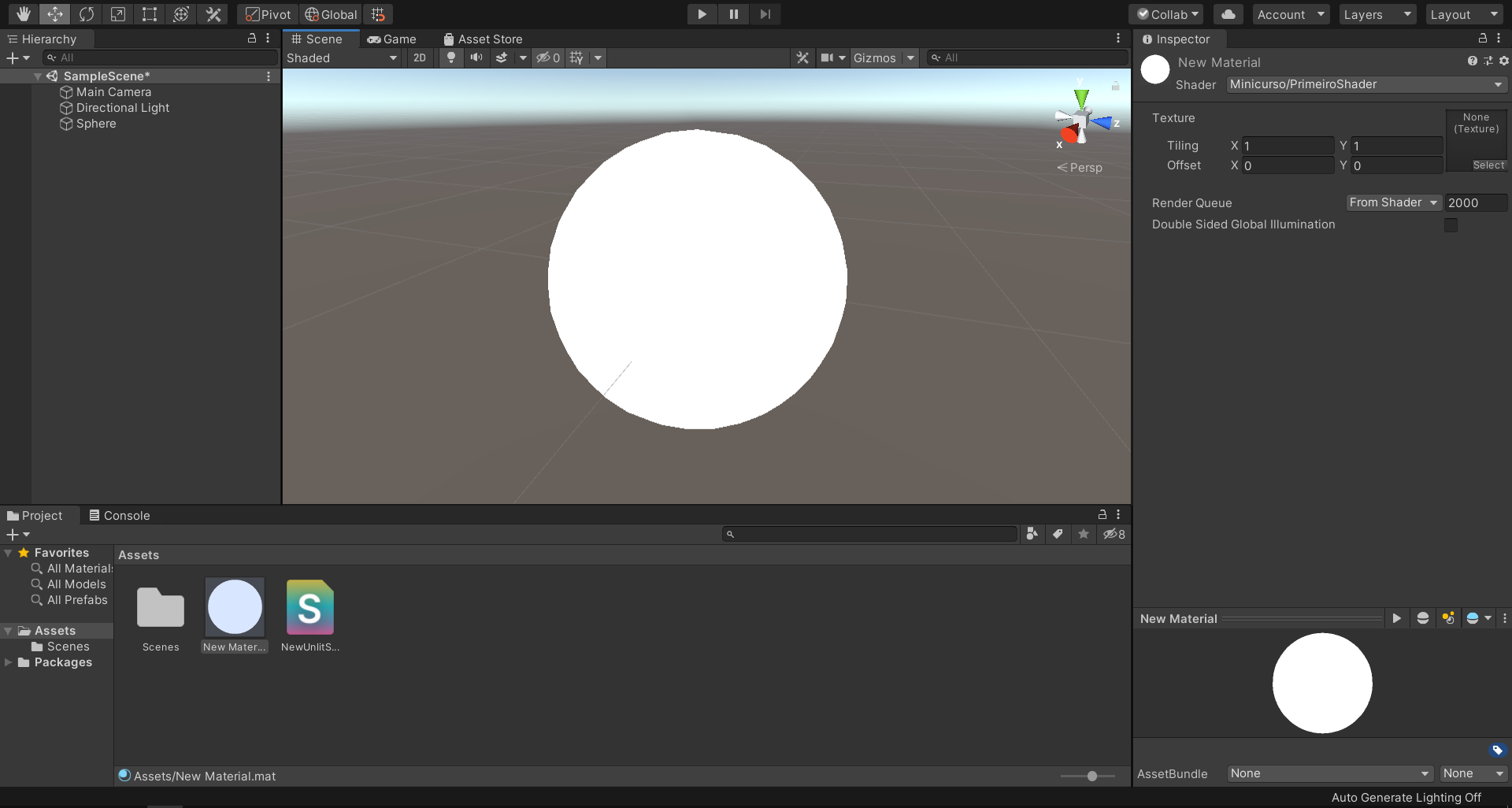Pause the game playback

pyautogui.click(x=733, y=14)
